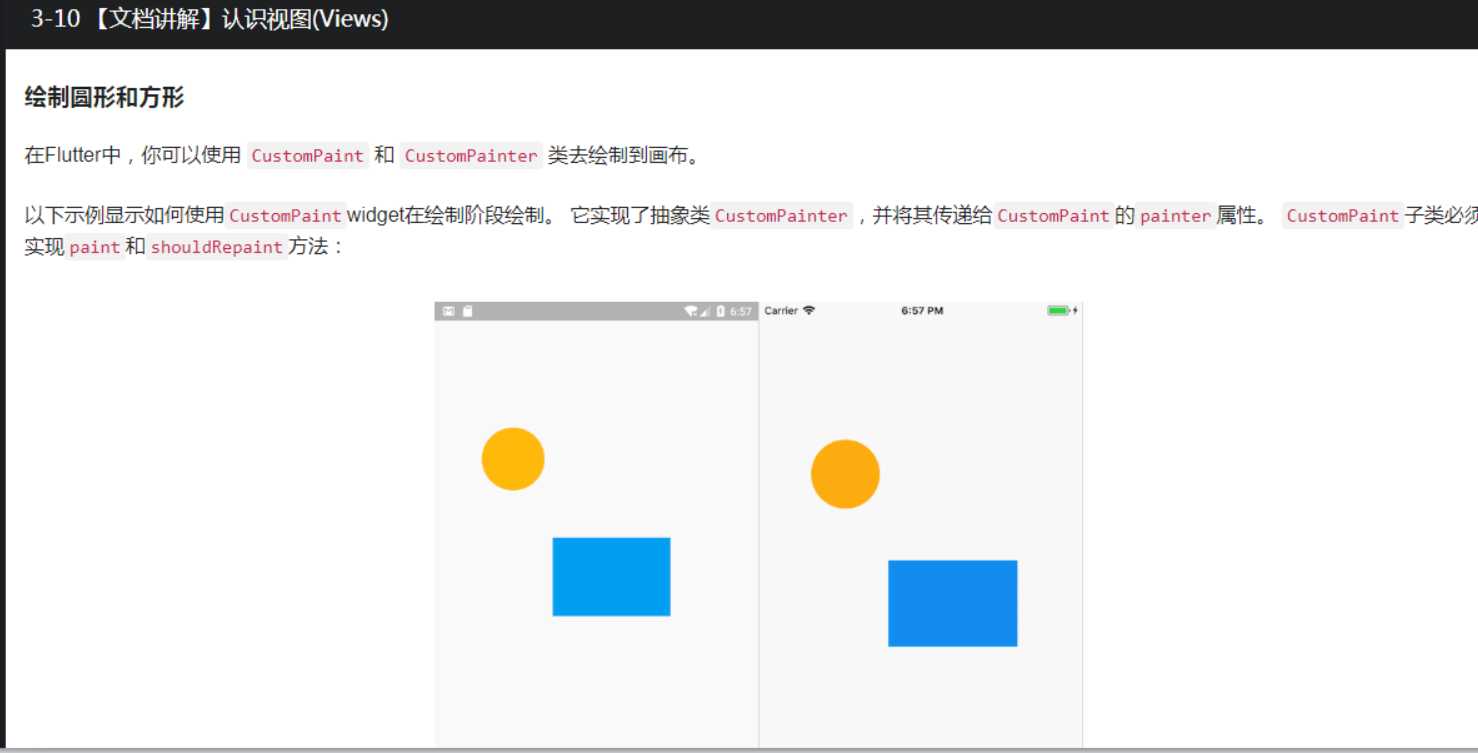
Task: Click CustomPainter code after 抽象类
Action: click(x=781, y=215)
